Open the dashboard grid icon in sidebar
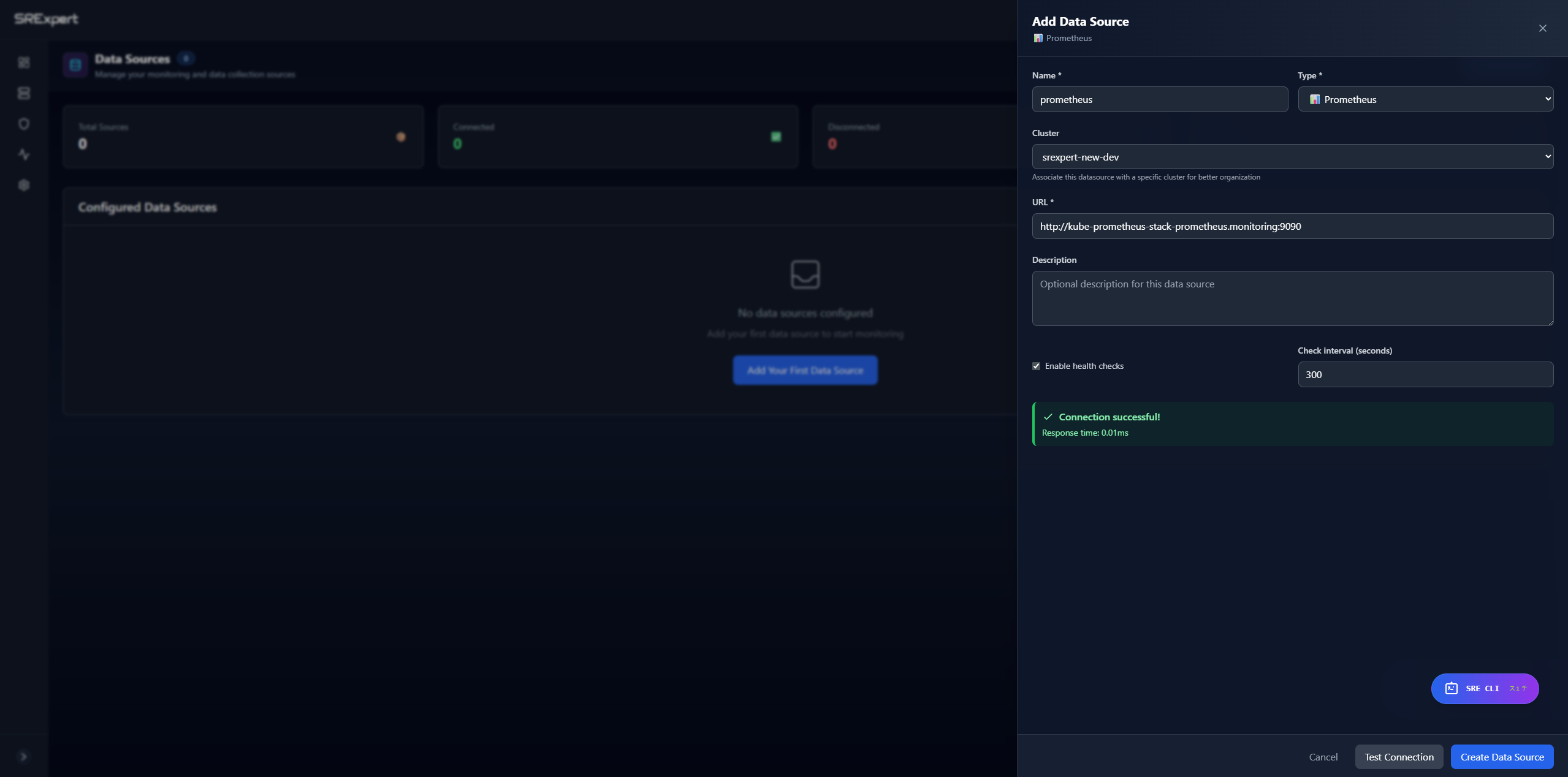The height and width of the screenshot is (777, 1568). [24, 63]
